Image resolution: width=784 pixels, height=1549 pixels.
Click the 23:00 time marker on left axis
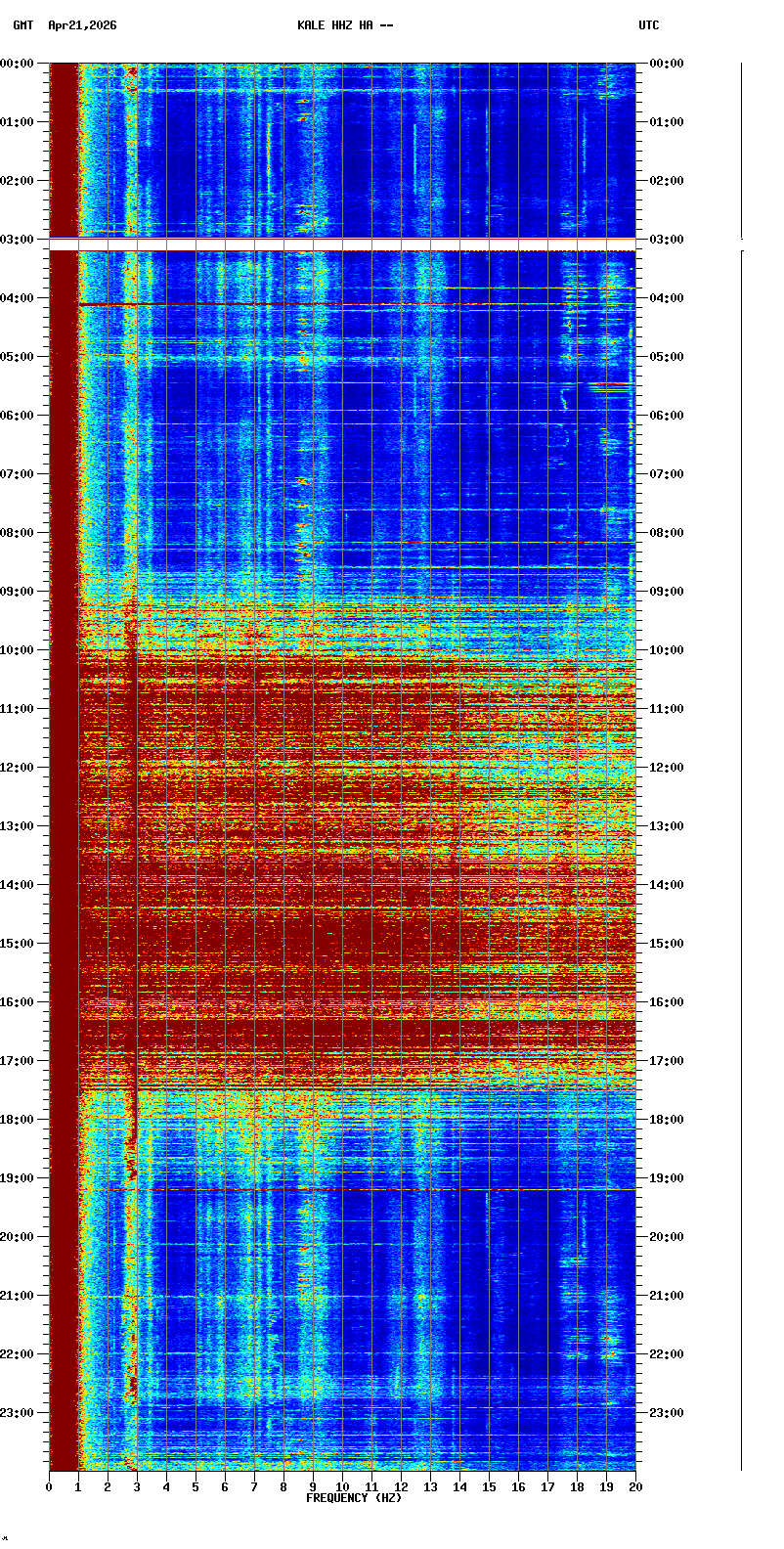coord(17,1413)
